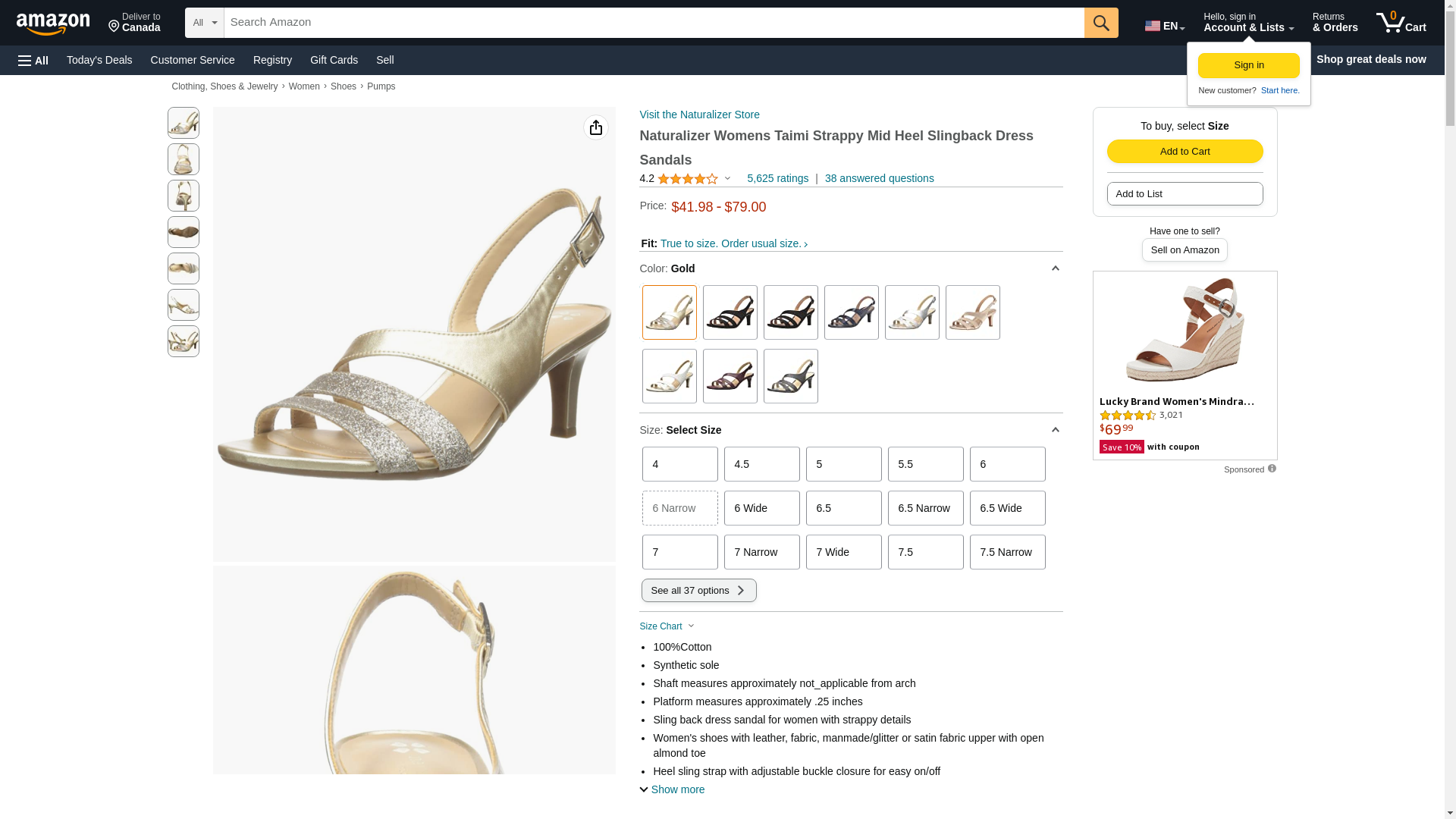The height and width of the screenshot is (819, 1456).
Task: Expand the Size Chart
Action: [667, 626]
